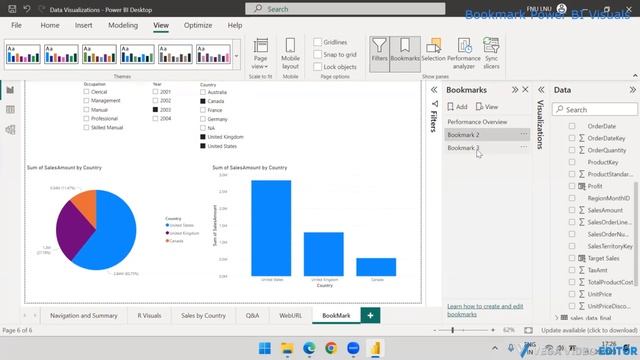Apply the third theme thumbnail

point(99,54)
